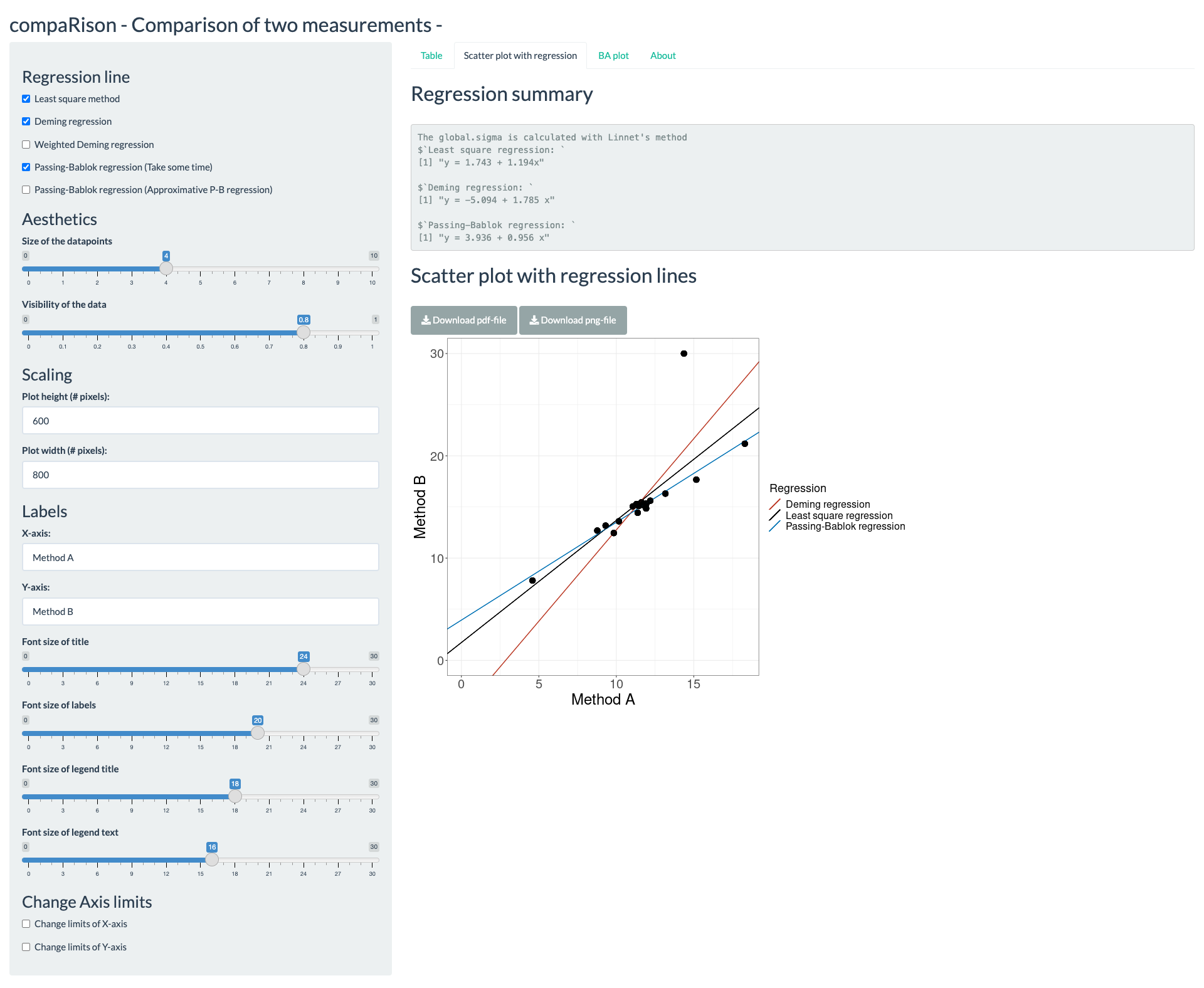Click Font size of legend text handle
The width and height of the screenshot is (1204, 988).
click(x=212, y=859)
